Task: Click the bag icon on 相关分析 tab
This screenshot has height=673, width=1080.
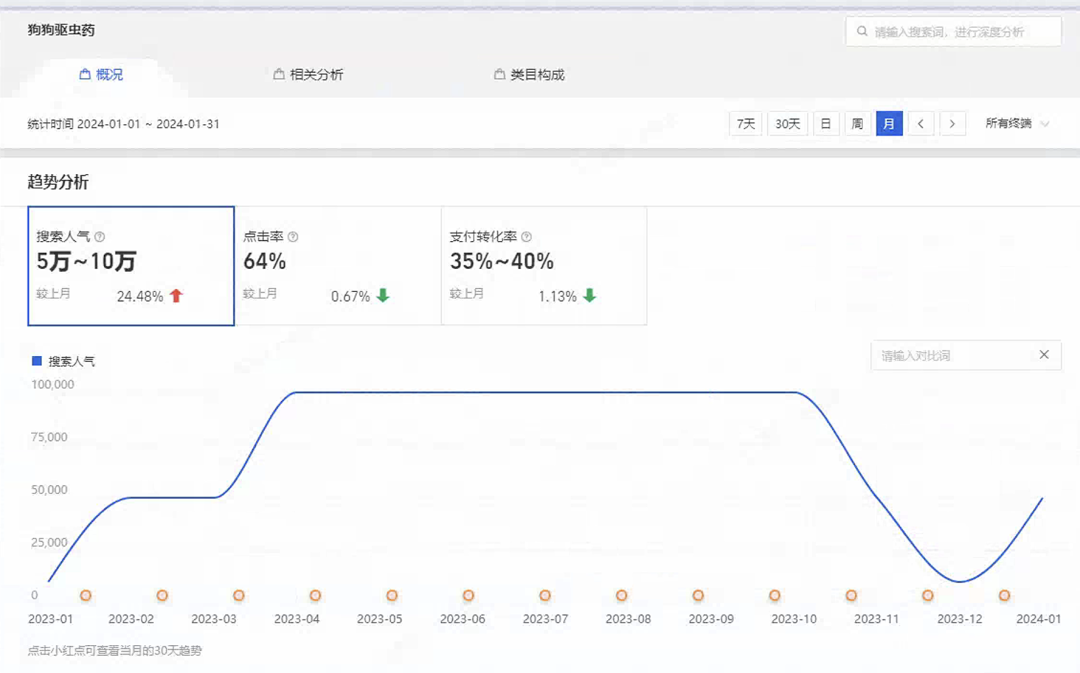Action: 279,74
